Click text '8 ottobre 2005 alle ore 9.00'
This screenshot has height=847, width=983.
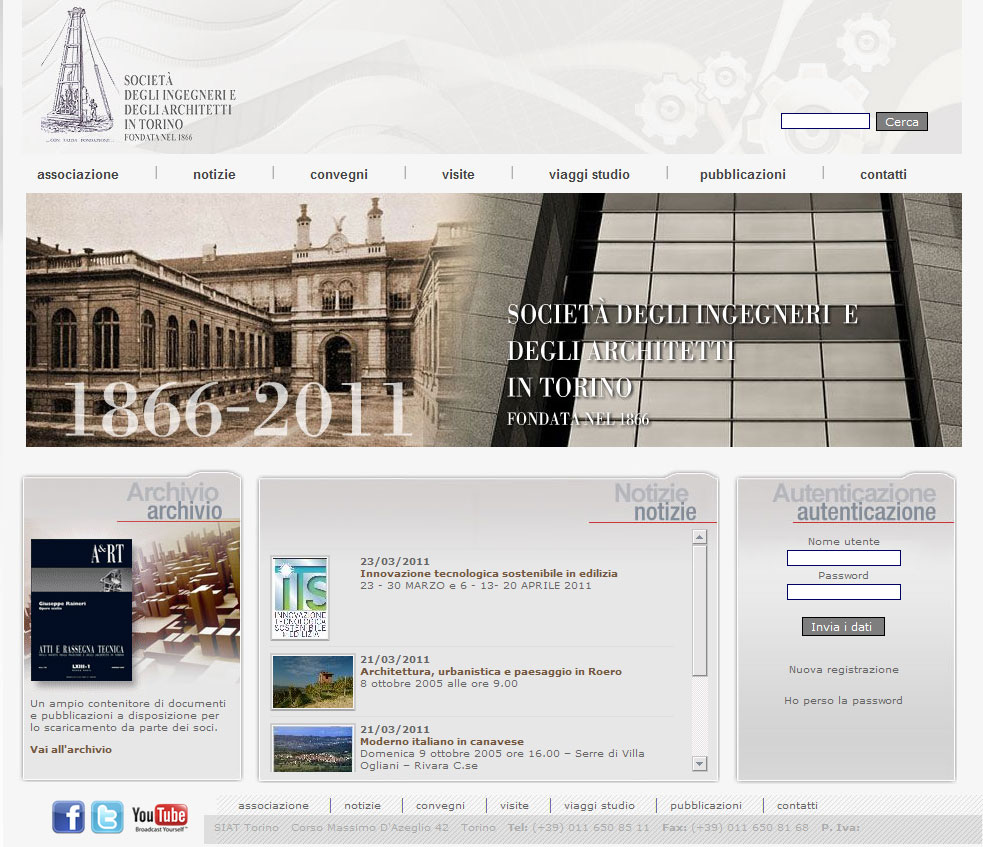pos(439,683)
